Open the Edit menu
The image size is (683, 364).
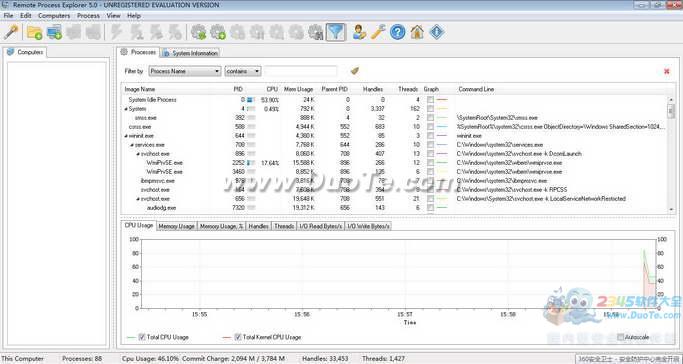point(26,16)
